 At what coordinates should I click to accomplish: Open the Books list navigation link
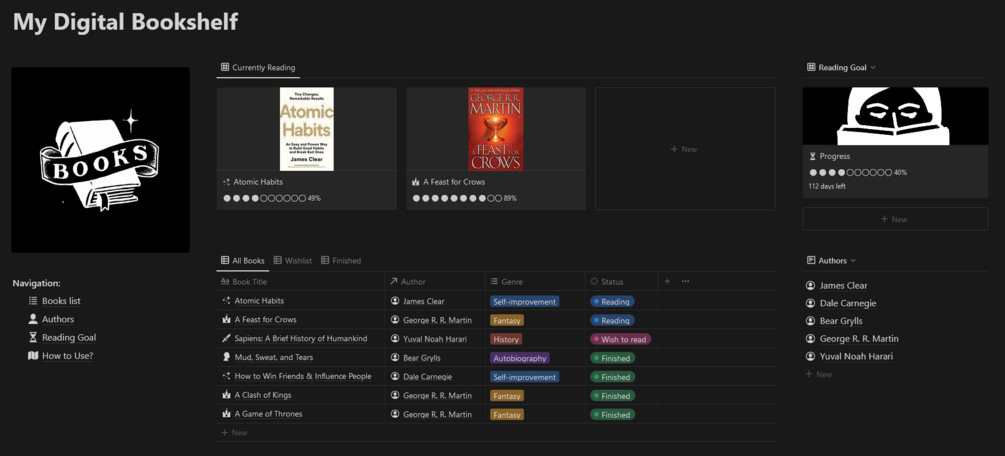62,301
